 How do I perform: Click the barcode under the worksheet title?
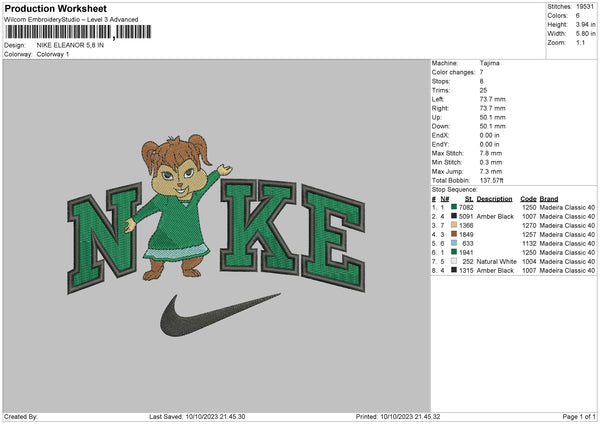click(x=78, y=32)
